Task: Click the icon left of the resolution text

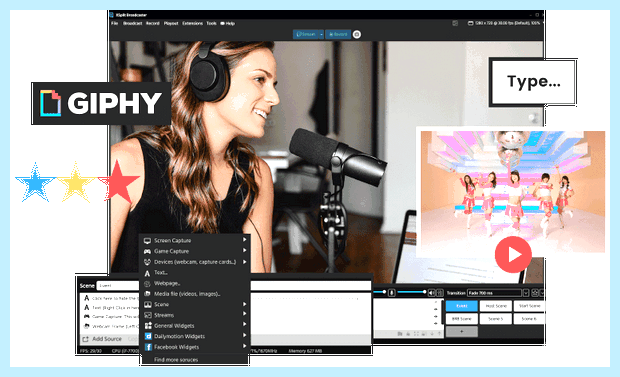Action: point(470,23)
